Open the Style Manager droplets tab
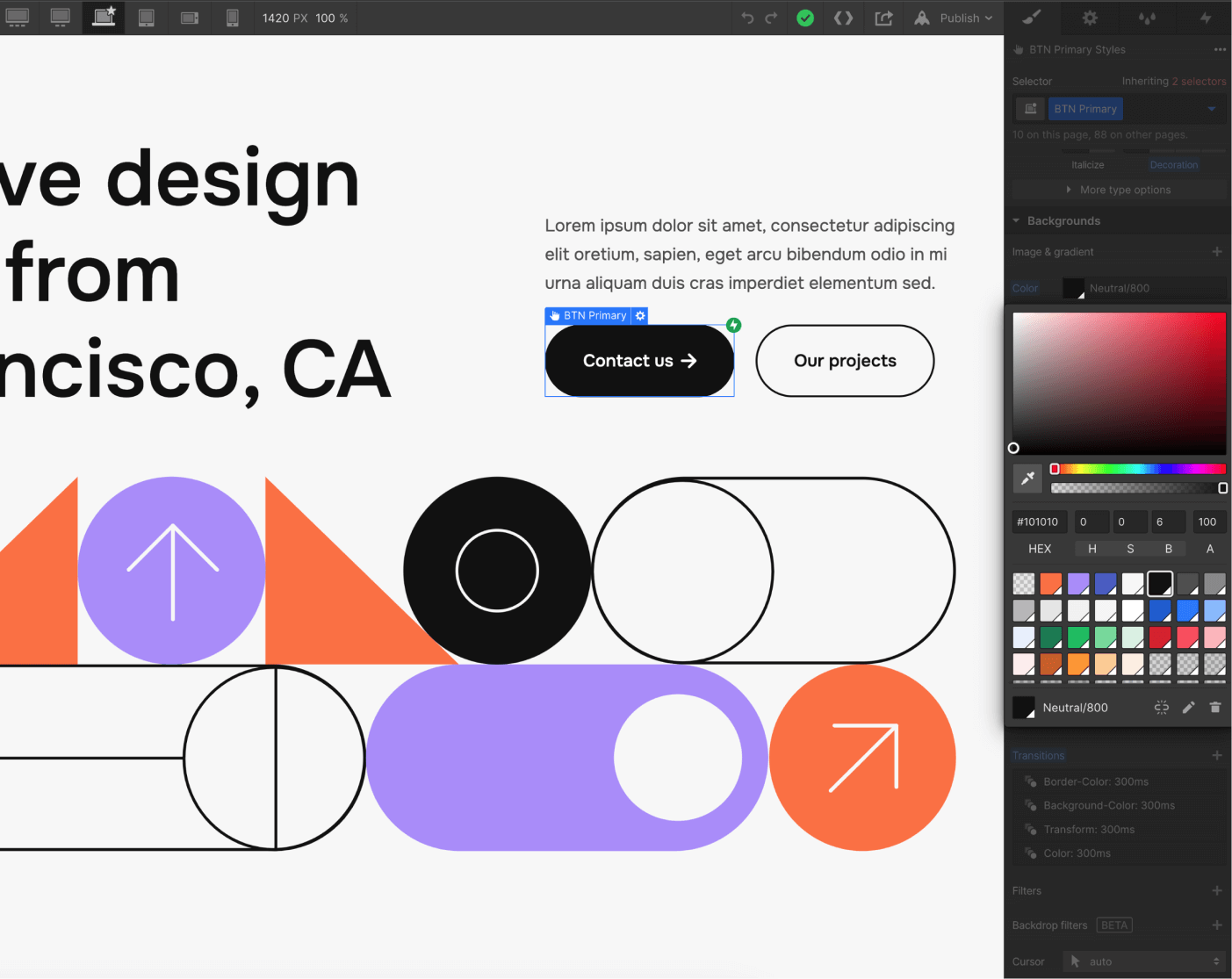 pyautogui.click(x=1147, y=18)
